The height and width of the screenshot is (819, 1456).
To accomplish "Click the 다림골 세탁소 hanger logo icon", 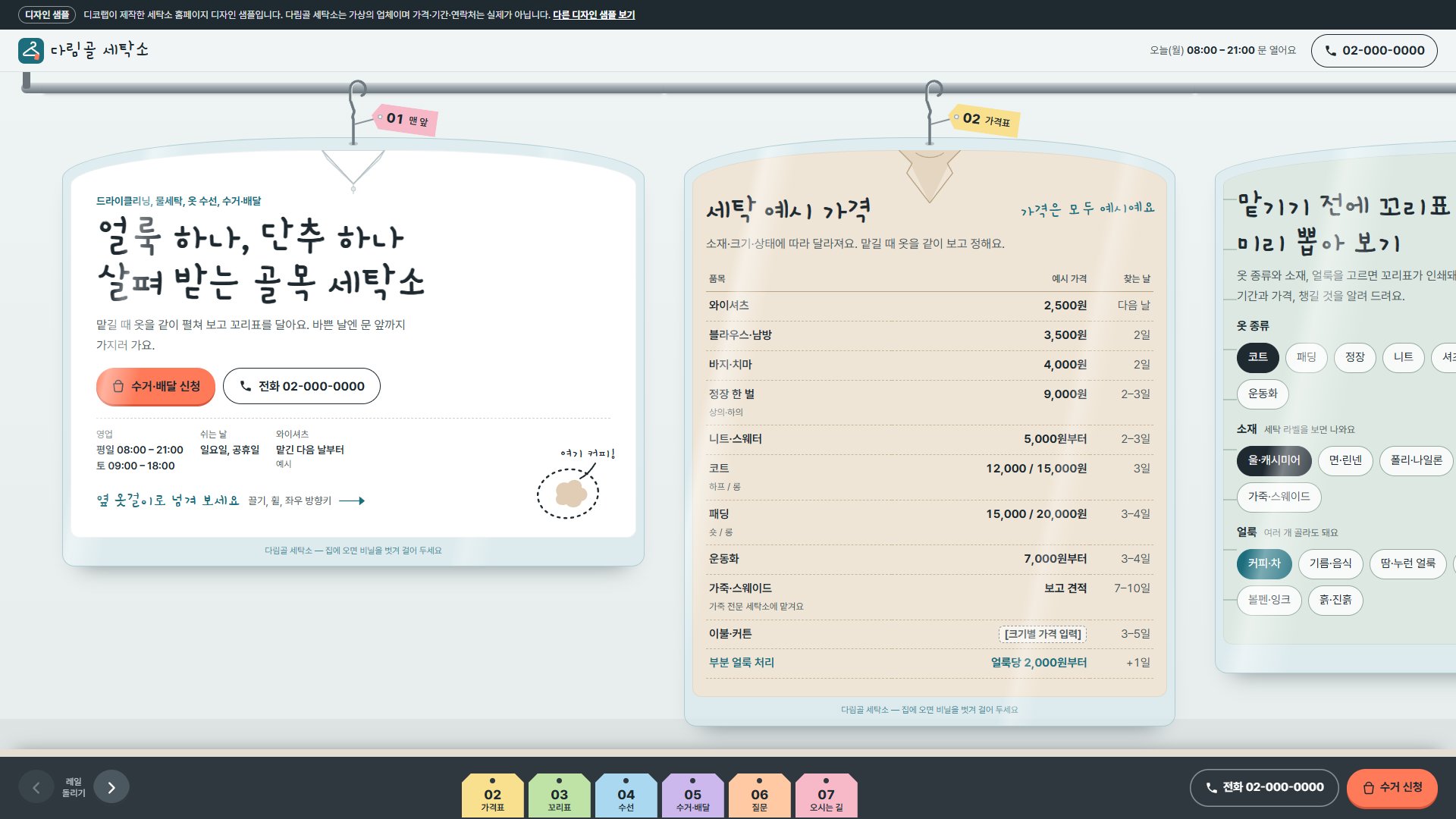I will pyautogui.click(x=31, y=51).
